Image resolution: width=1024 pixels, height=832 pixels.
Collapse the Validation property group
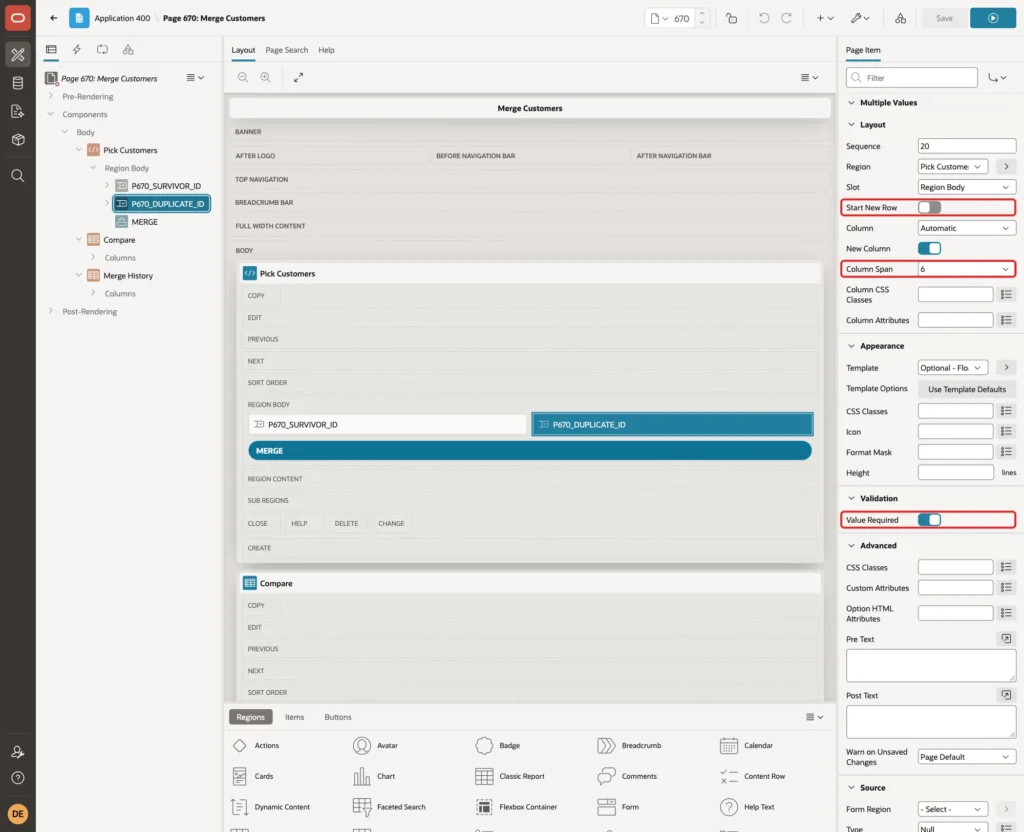click(851, 498)
